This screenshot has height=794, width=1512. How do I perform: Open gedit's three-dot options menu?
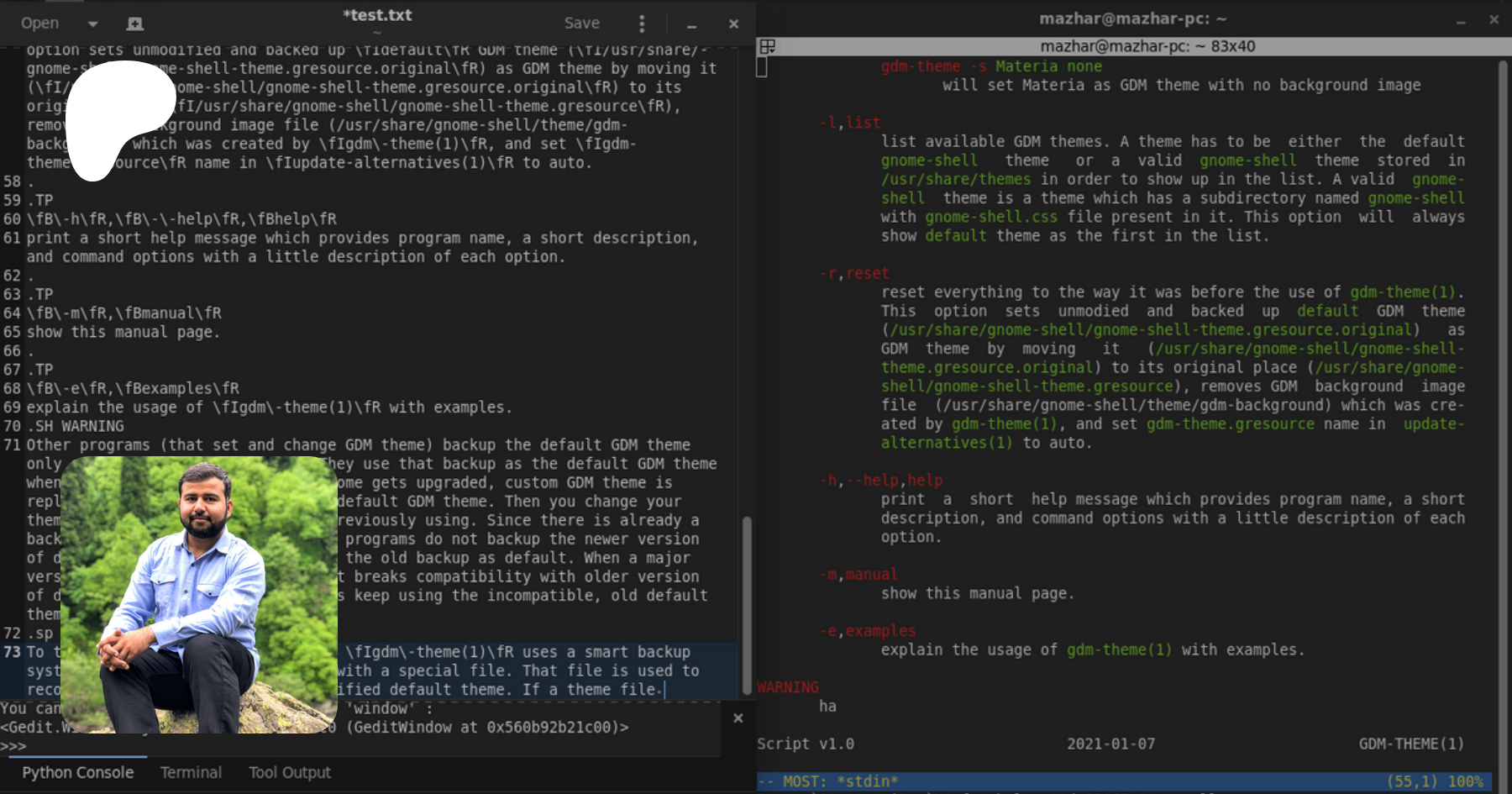(x=642, y=24)
